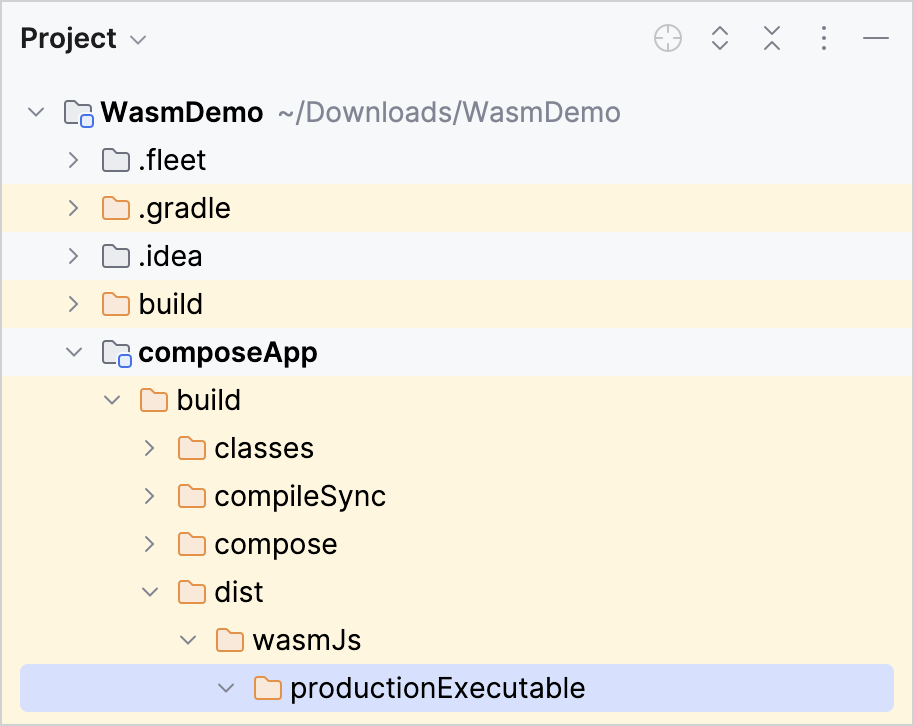Collapse the wasmJs folder
Image resolution: width=914 pixels, height=726 pixels.
[x=188, y=640]
